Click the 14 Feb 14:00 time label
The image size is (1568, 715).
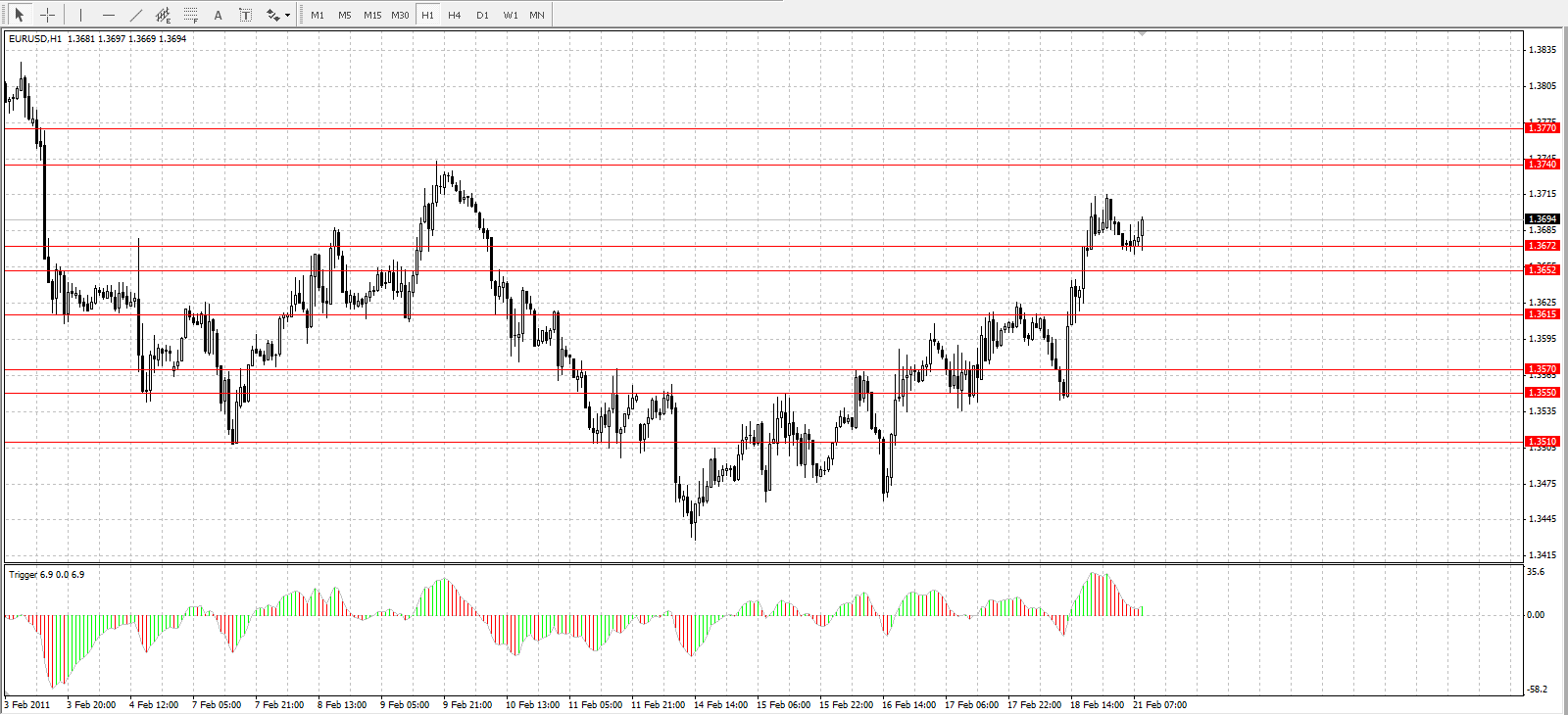tap(720, 705)
